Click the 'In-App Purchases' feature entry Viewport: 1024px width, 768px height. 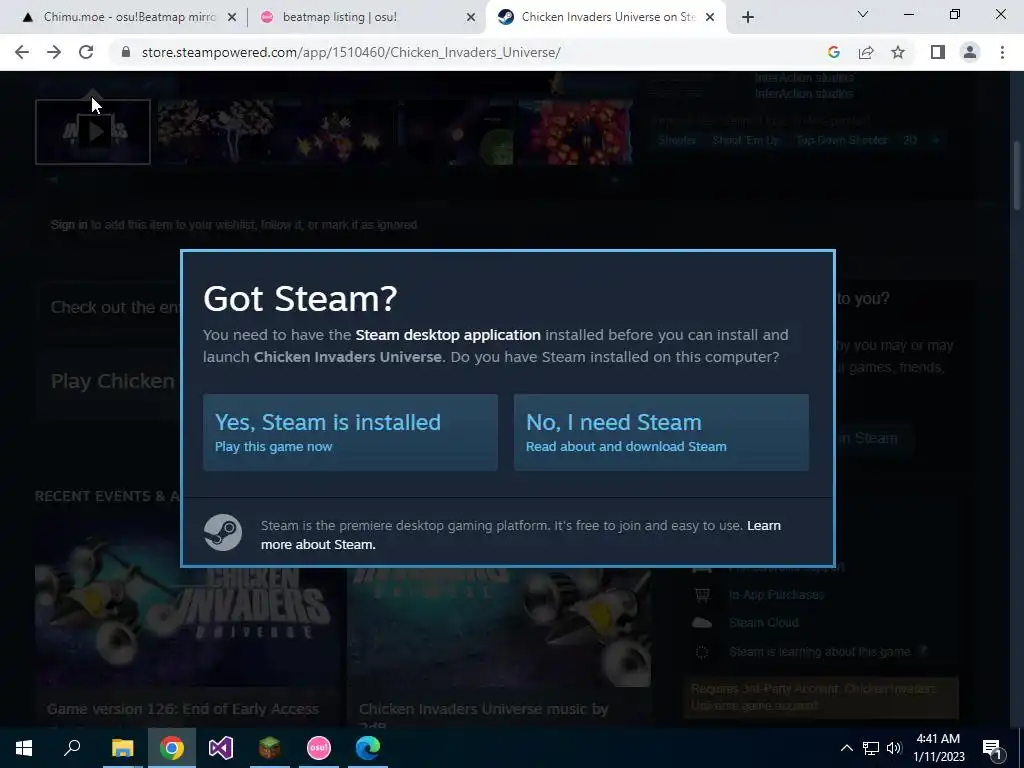(776, 595)
